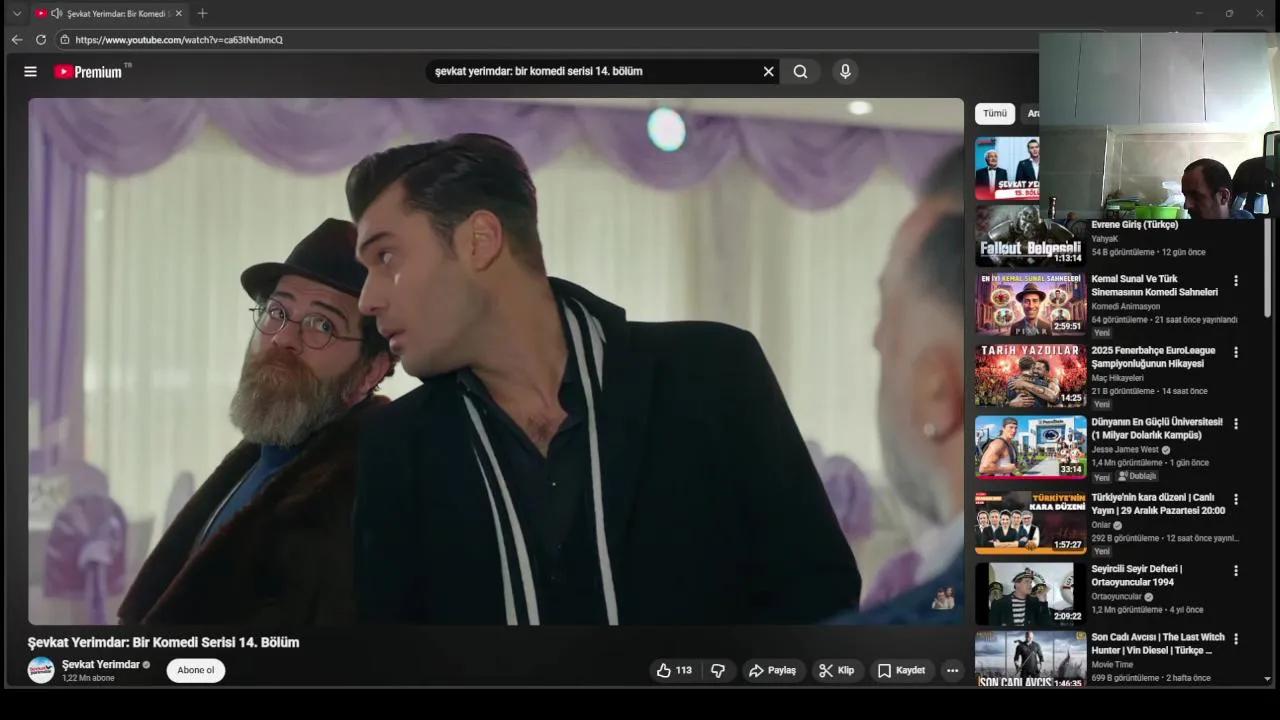This screenshot has width=1280, height=720.
Task: Close the Şevkat Yerimdar browser tab
Action: click(179, 13)
